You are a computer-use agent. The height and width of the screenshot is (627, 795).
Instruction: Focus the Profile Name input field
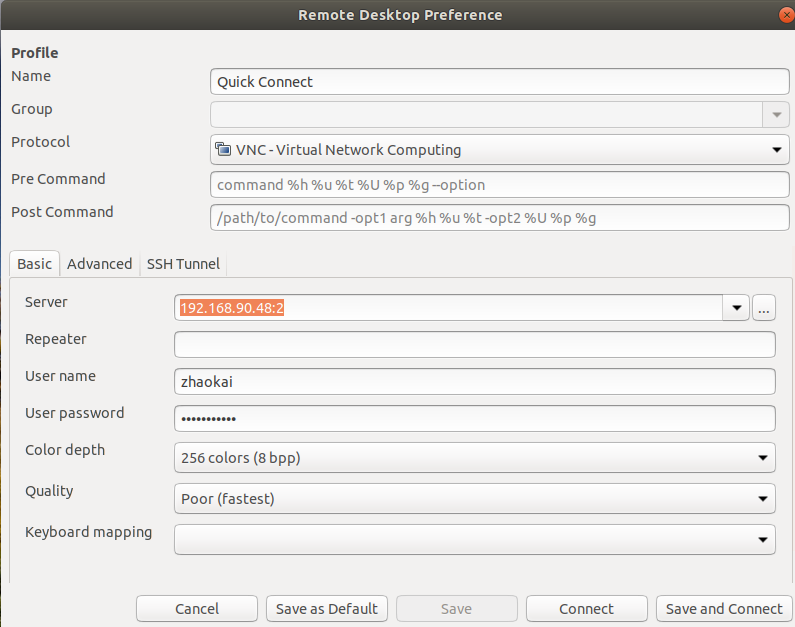[x=499, y=82]
